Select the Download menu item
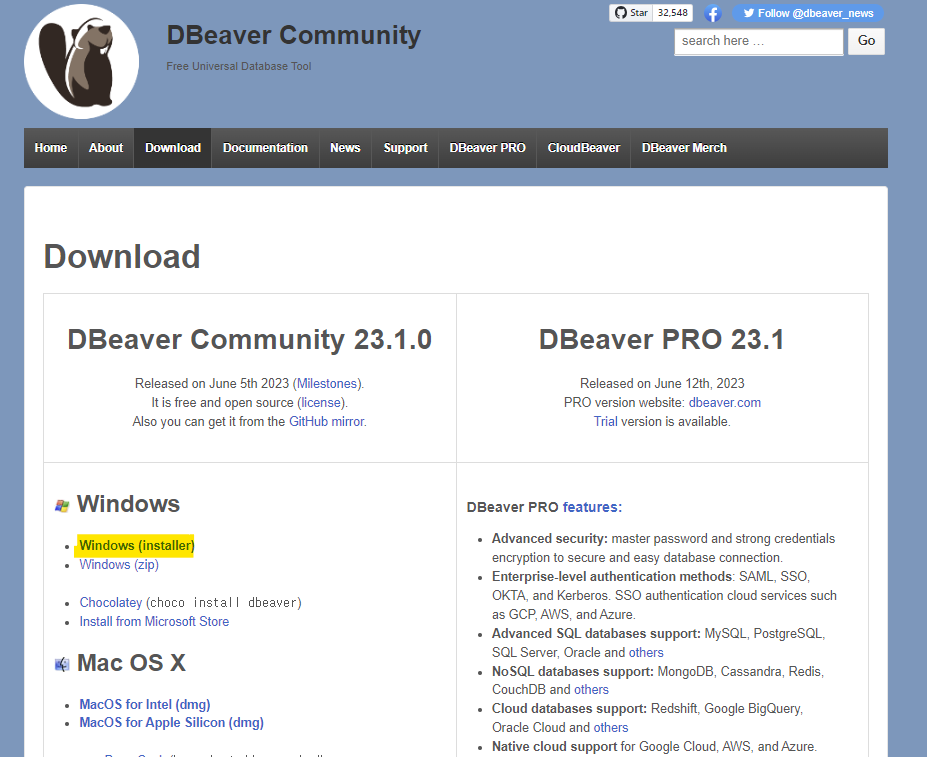The height and width of the screenshot is (757, 927). tap(173, 148)
